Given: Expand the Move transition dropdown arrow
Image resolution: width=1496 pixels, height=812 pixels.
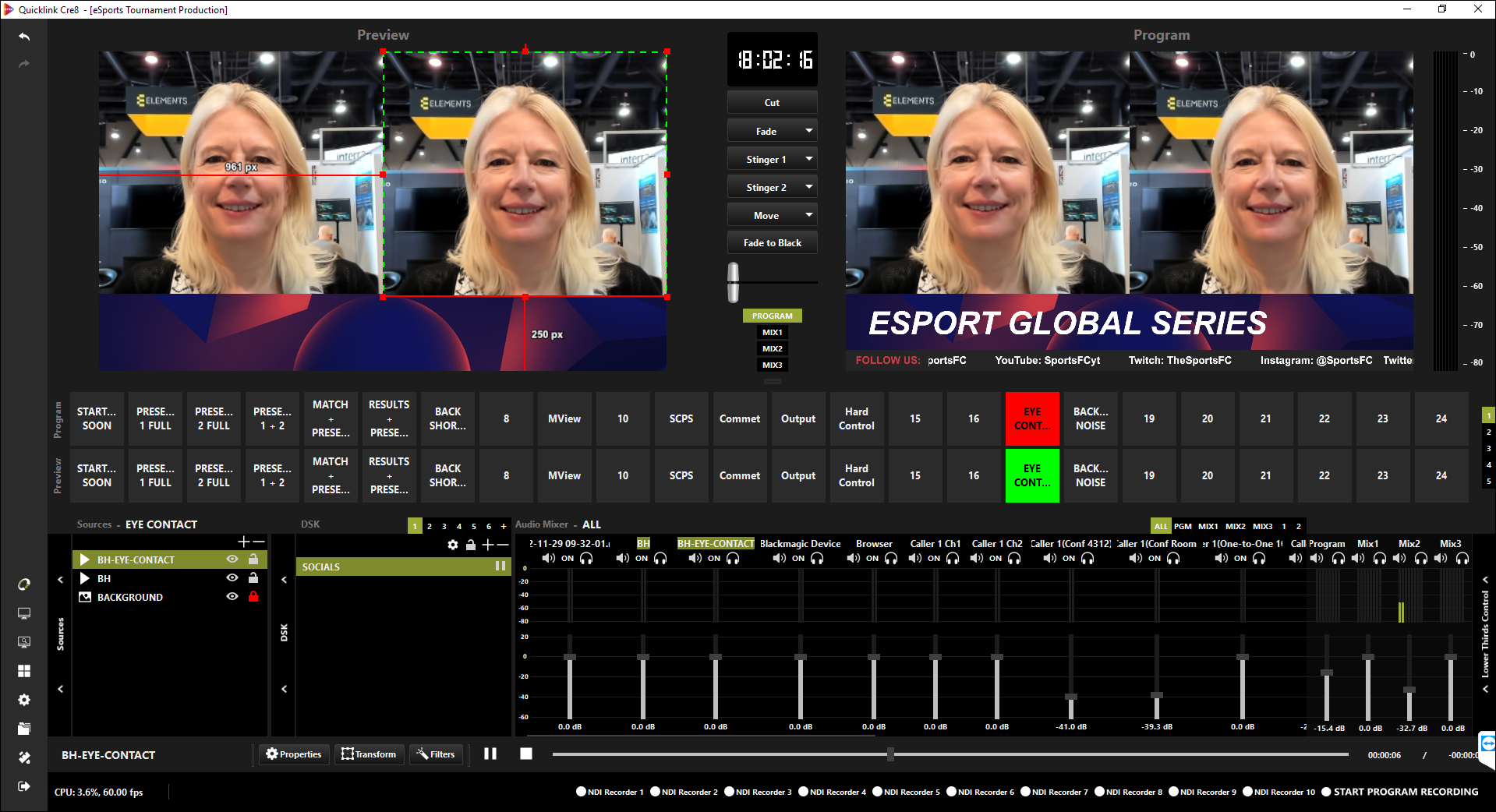Looking at the screenshot, I should [x=809, y=215].
